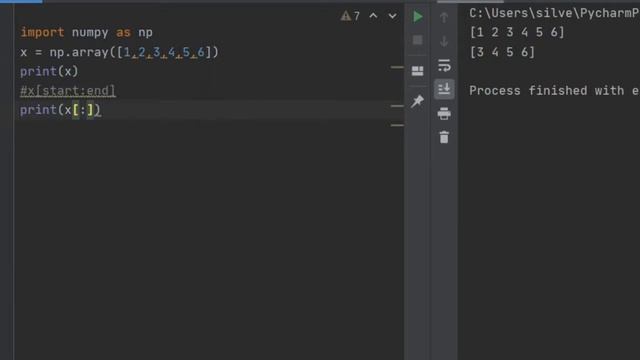The height and width of the screenshot is (360, 640).
Task: Click the error stripe mark beside print(x[:])
Action: [397, 106]
